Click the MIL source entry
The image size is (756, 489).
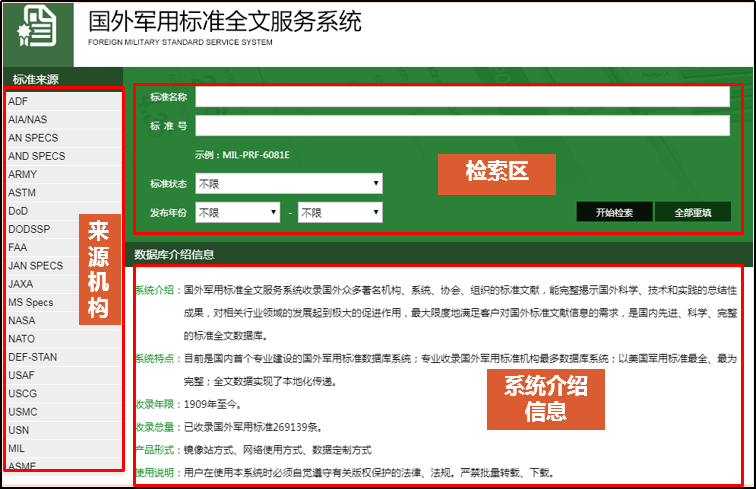(x=16, y=449)
